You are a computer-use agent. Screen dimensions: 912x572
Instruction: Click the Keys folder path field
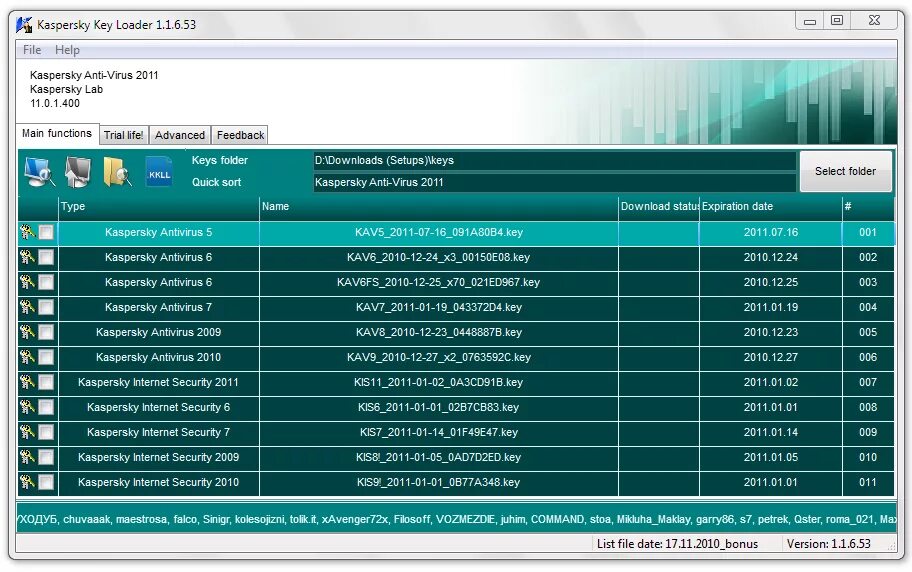tap(554, 161)
